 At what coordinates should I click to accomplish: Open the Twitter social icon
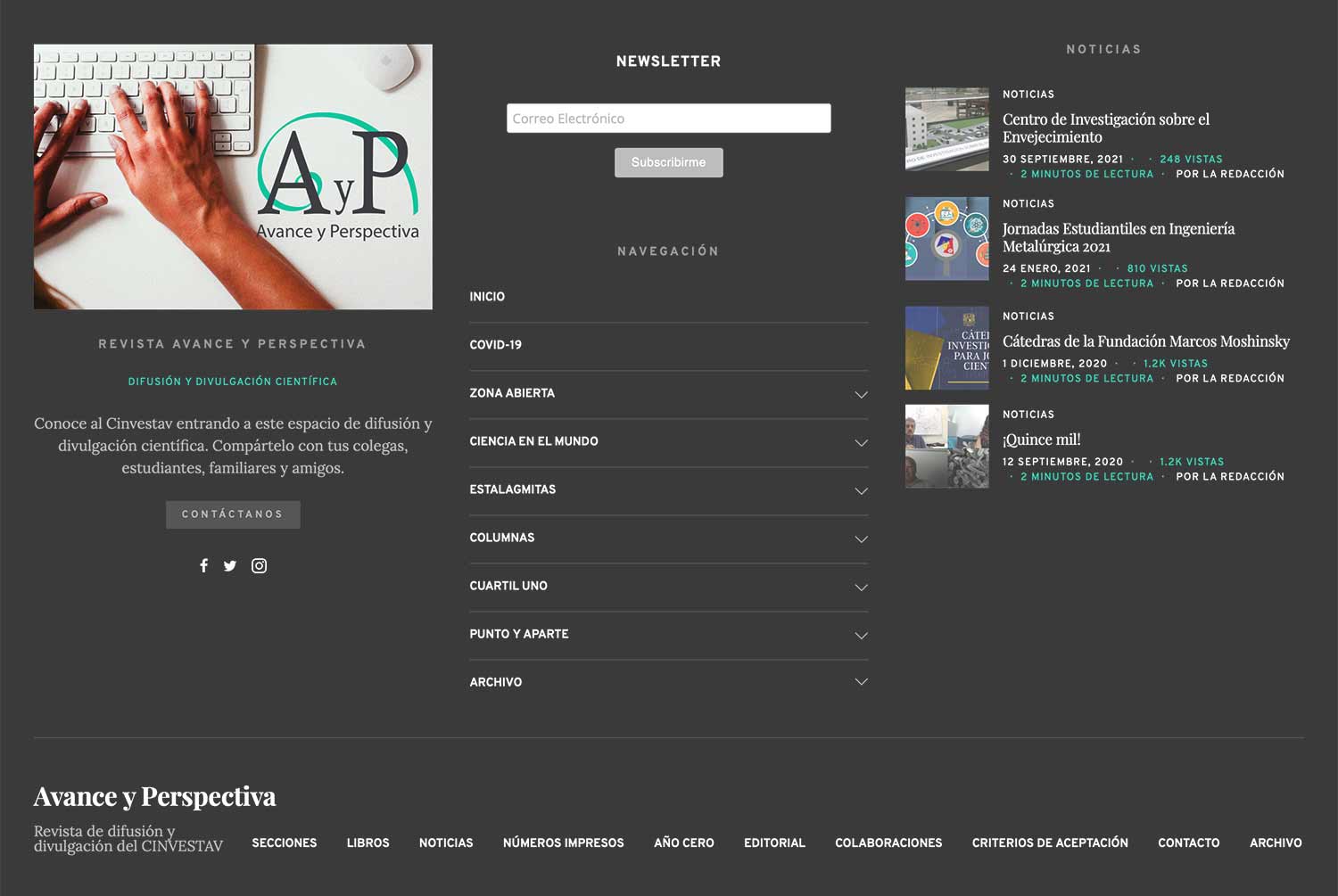tap(230, 566)
